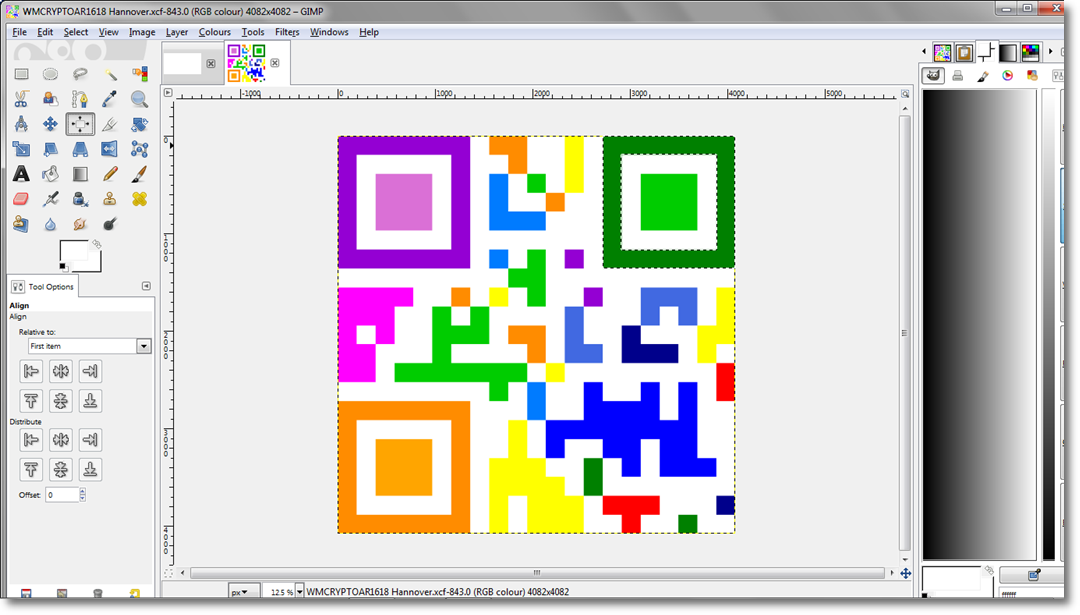Screen dimensions: 1080x615
Task: Select the Fuzzy Select magic wand tool
Action: 110,74
